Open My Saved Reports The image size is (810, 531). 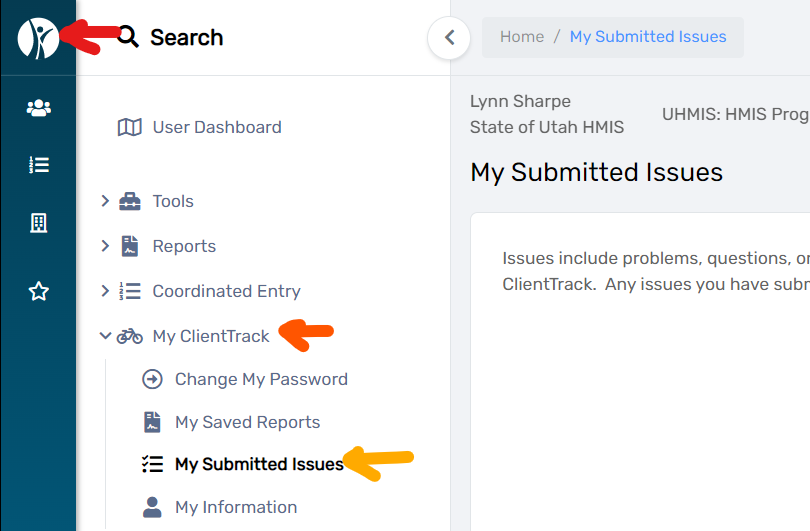(x=247, y=422)
